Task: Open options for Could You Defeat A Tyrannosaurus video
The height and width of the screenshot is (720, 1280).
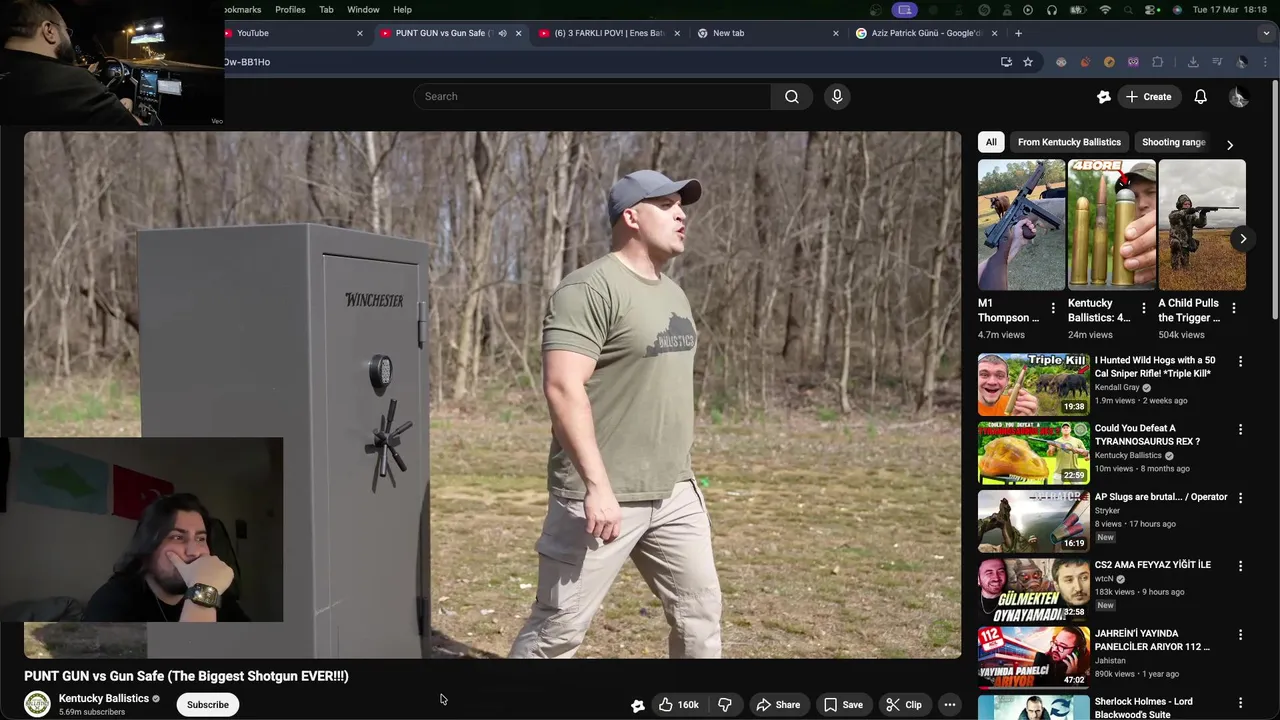Action: tap(1240, 429)
